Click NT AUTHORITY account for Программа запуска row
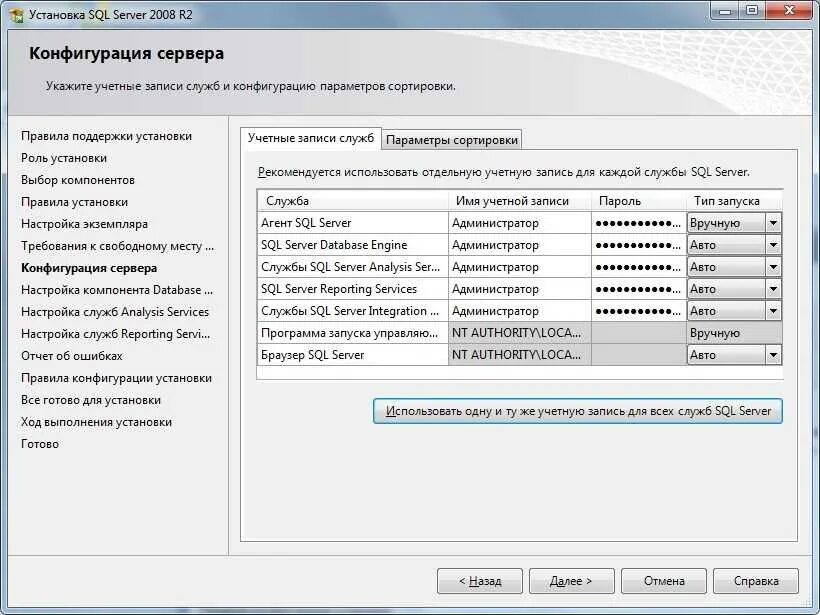 [520, 333]
